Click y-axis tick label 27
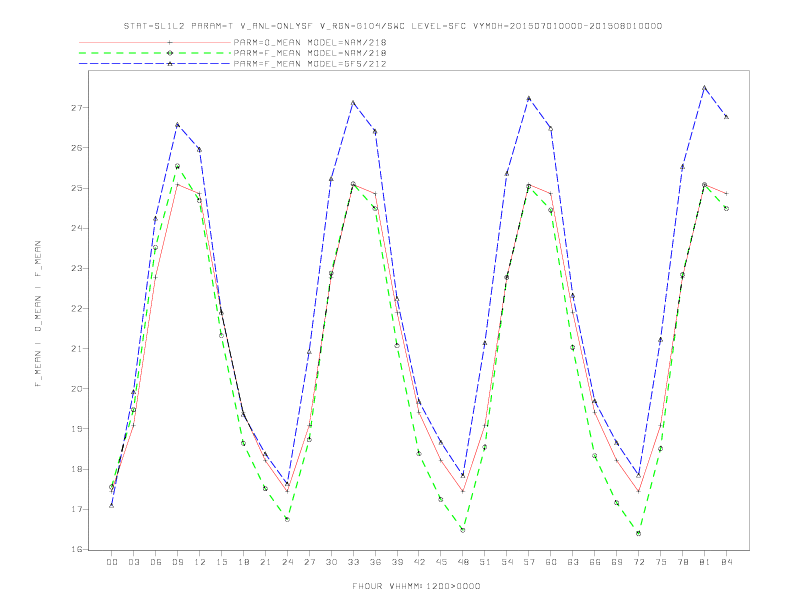The width and height of the screenshot is (792, 612). (77, 108)
